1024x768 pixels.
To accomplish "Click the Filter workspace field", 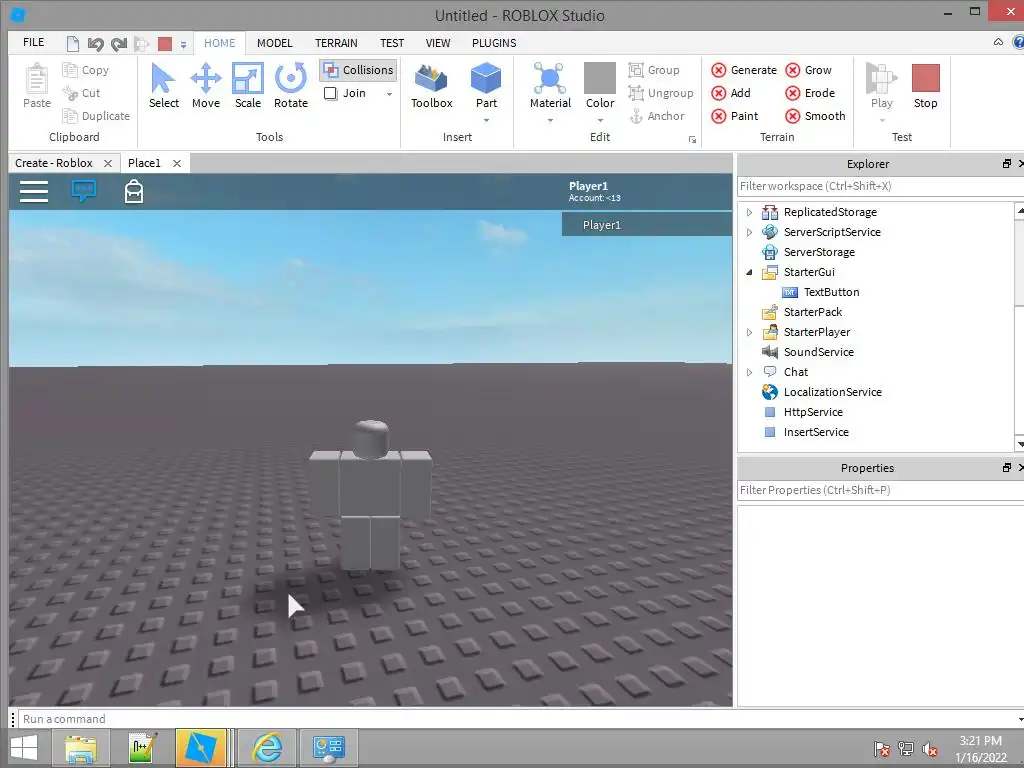I will [x=880, y=186].
